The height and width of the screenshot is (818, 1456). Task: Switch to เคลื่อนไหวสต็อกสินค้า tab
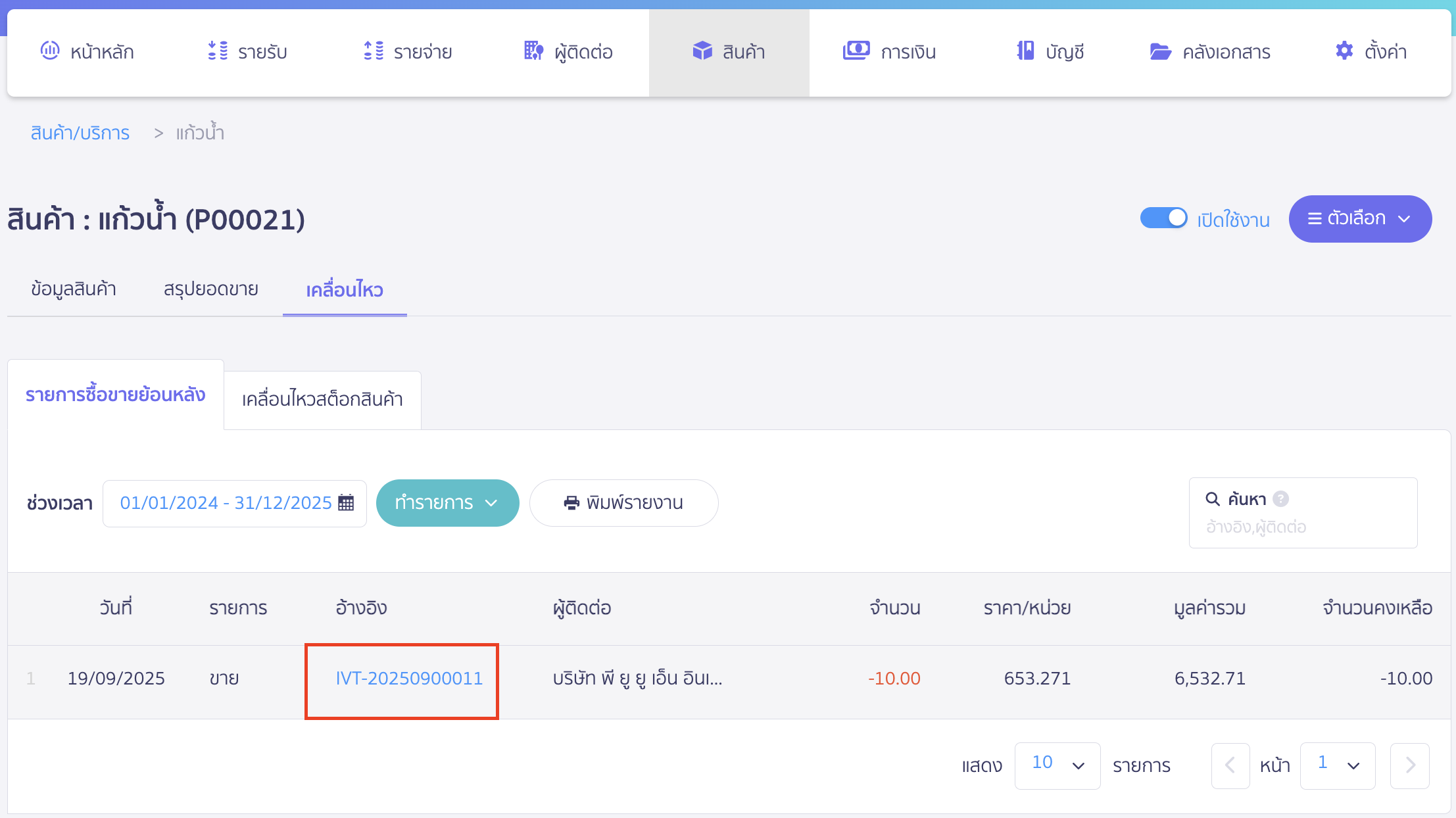(322, 399)
